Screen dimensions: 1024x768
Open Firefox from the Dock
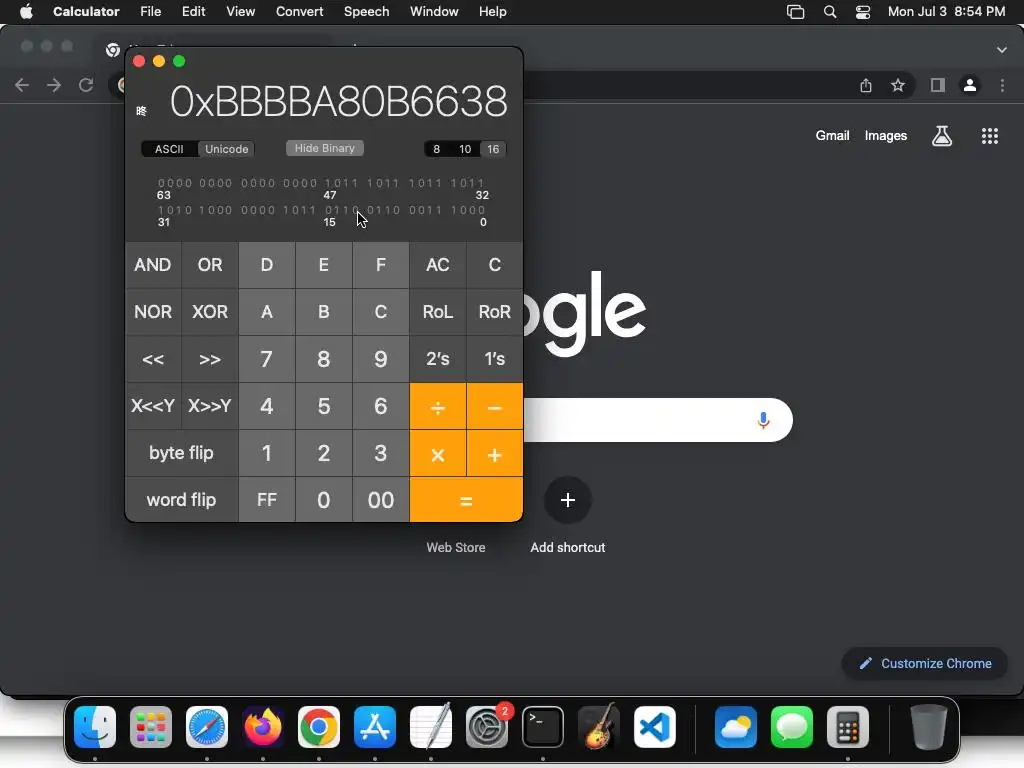(263, 727)
